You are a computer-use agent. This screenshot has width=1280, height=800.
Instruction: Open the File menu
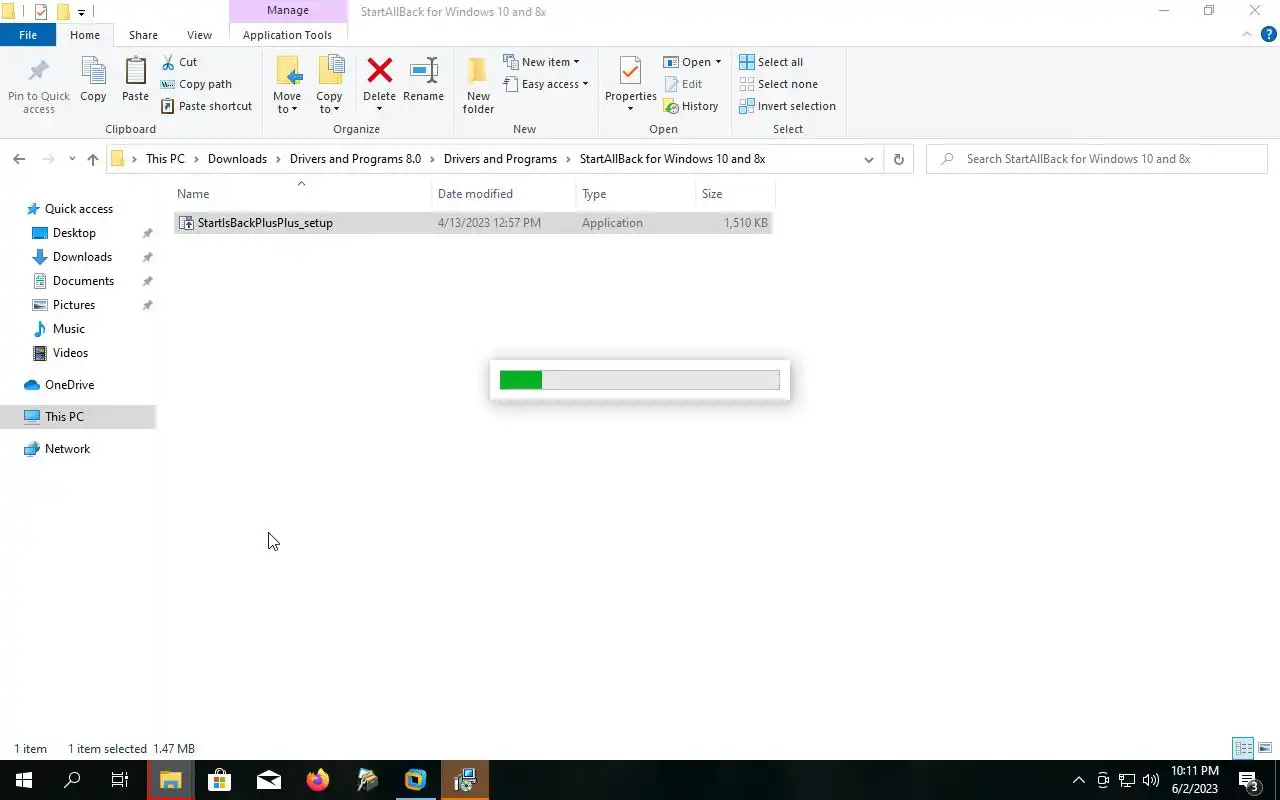28,35
